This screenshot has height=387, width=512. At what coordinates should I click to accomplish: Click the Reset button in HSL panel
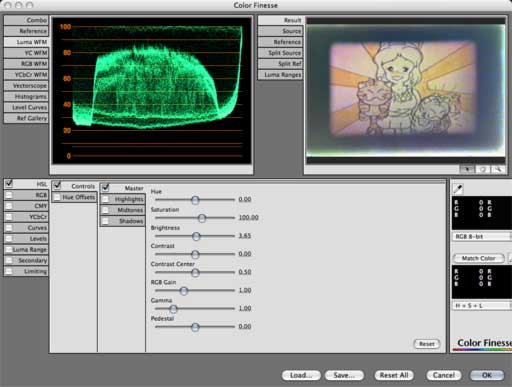pyautogui.click(x=427, y=344)
